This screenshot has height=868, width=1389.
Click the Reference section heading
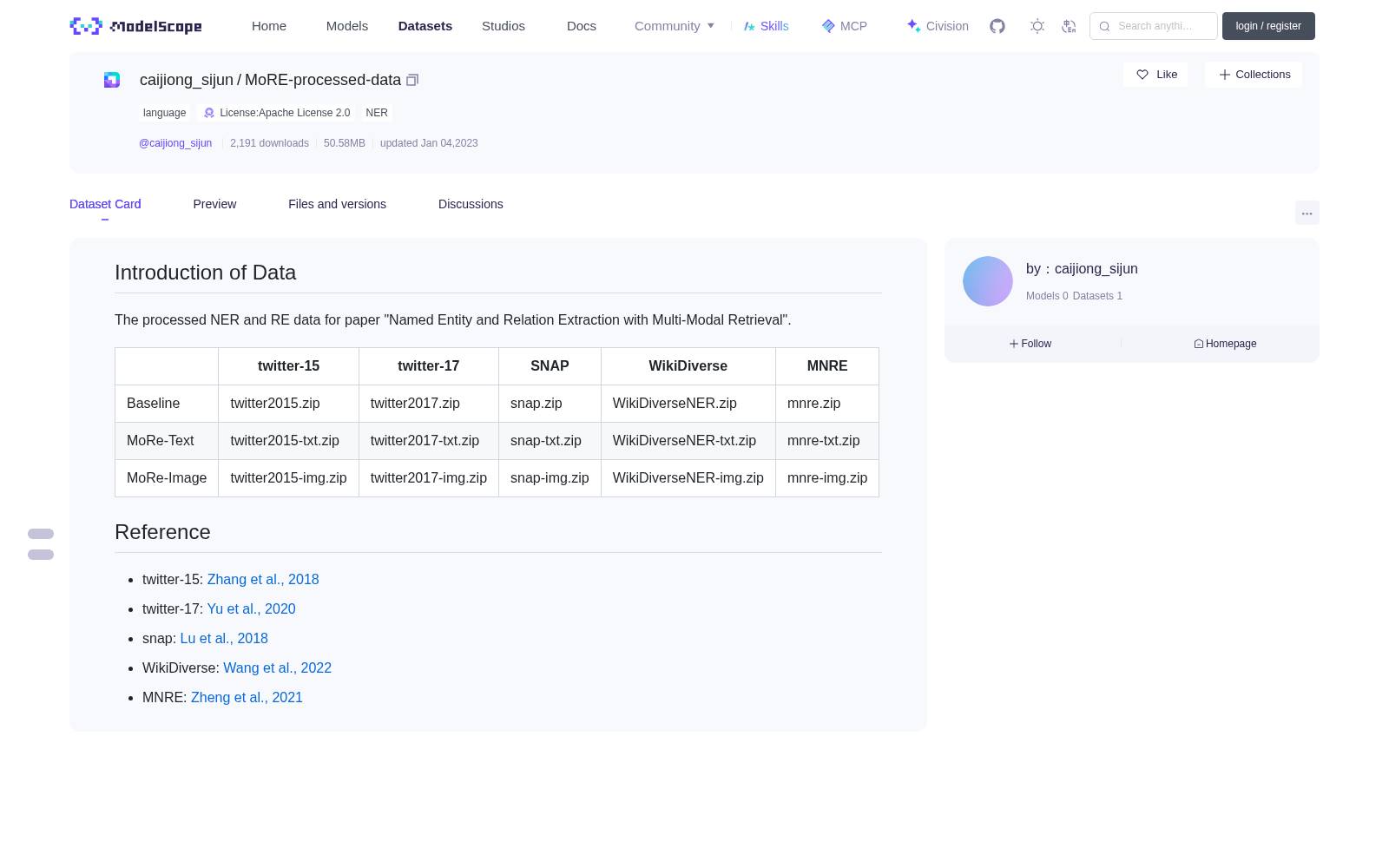pyautogui.click(x=162, y=532)
